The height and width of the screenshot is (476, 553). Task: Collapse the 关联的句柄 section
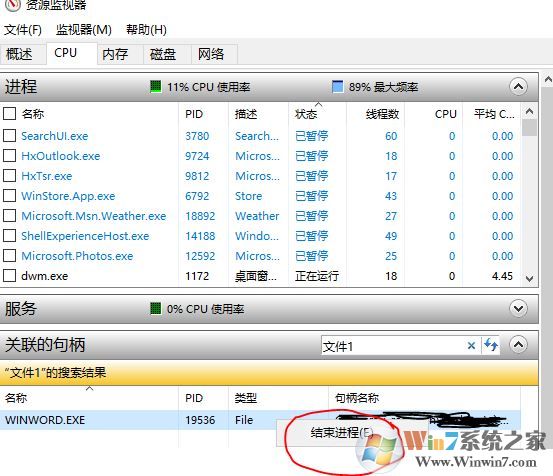click(x=518, y=344)
